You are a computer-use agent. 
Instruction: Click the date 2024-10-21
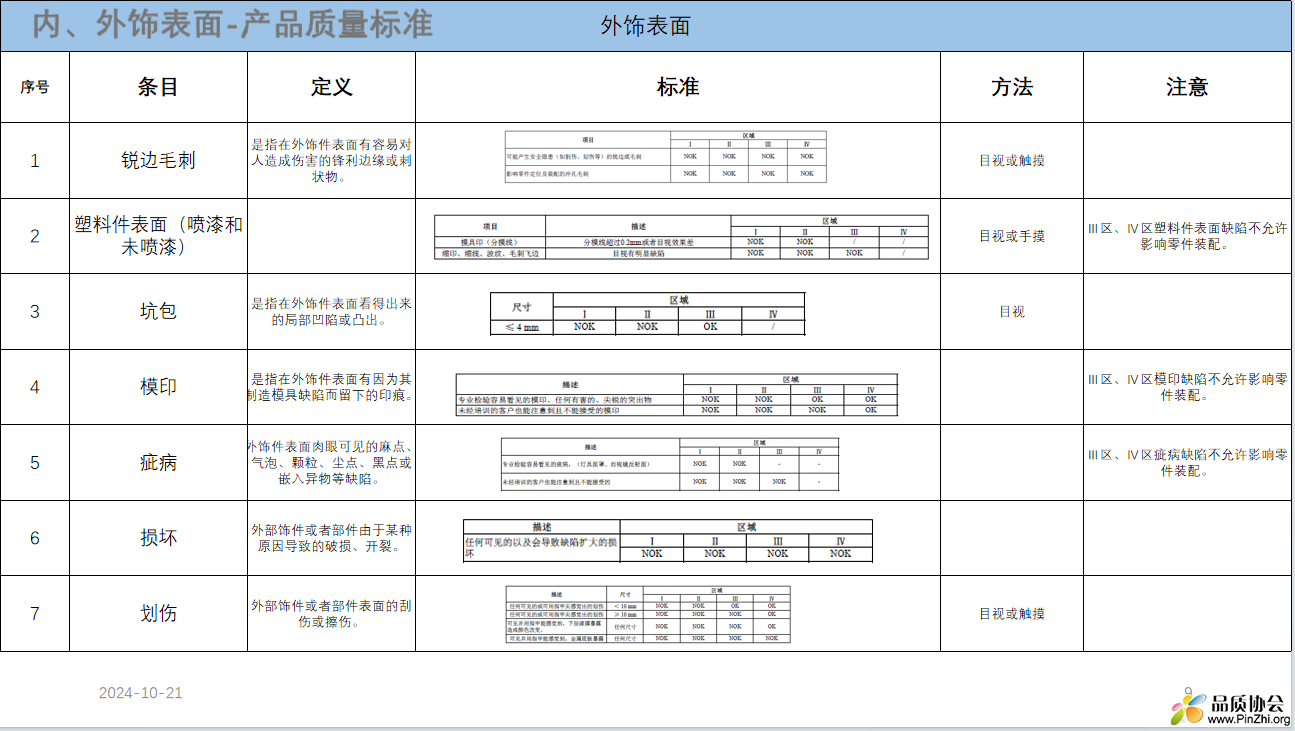141,693
